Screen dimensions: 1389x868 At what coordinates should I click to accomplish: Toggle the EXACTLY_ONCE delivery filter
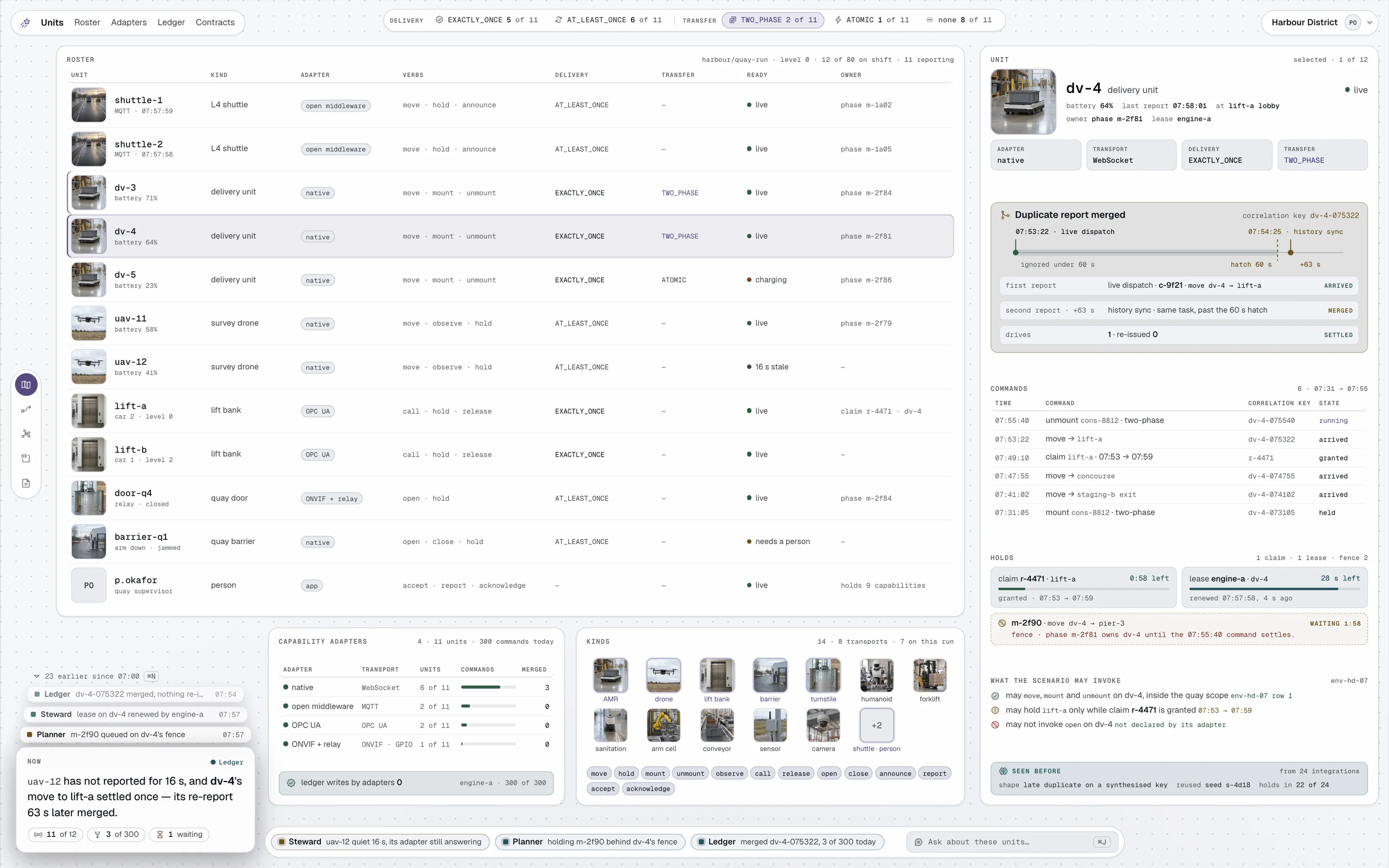487,20
